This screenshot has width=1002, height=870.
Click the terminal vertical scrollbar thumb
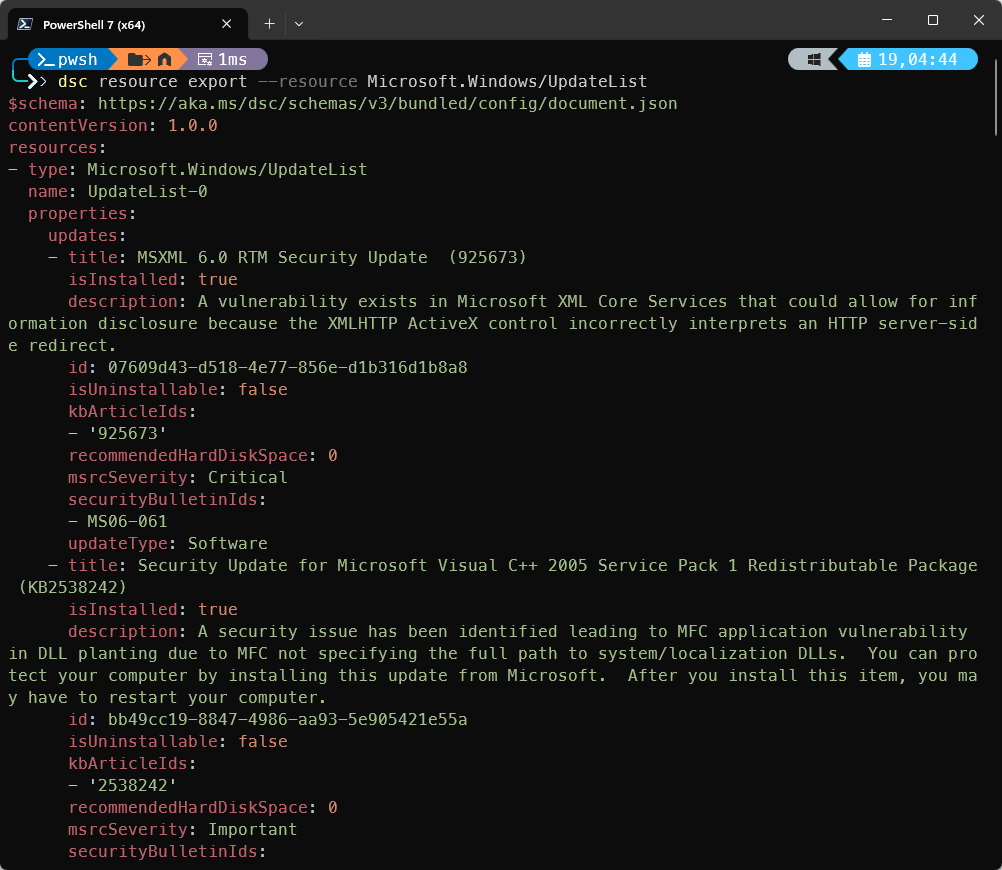[996, 98]
